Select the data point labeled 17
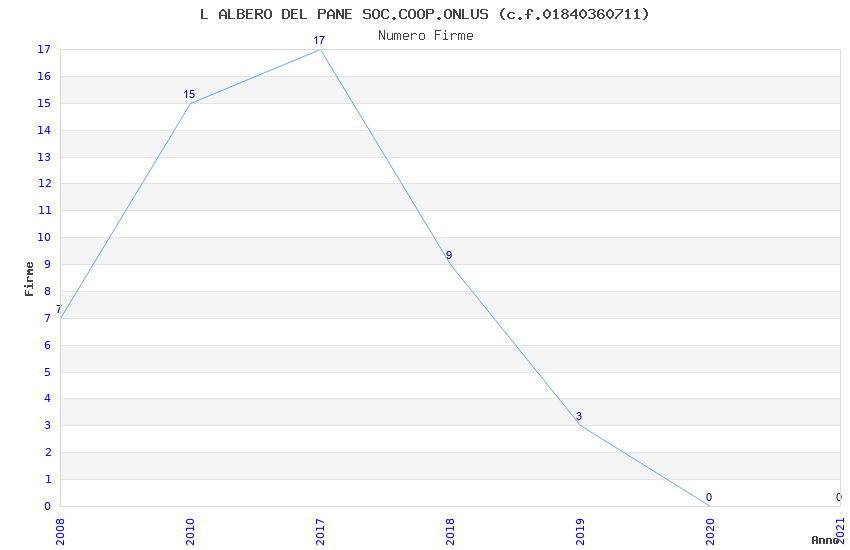This screenshot has width=850, height=550. (x=320, y=49)
